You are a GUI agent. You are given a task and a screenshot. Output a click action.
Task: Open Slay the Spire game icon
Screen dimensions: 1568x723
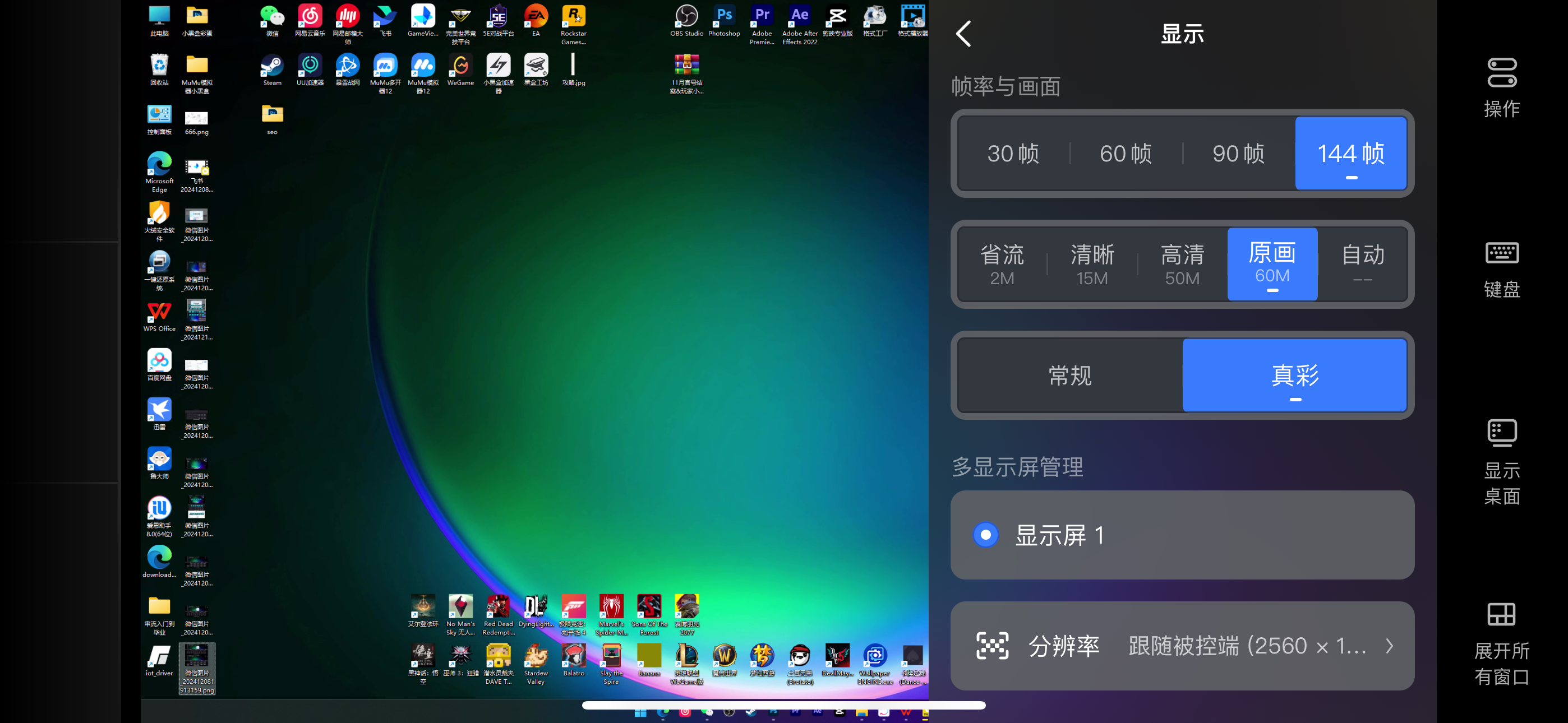pos(611,665)
